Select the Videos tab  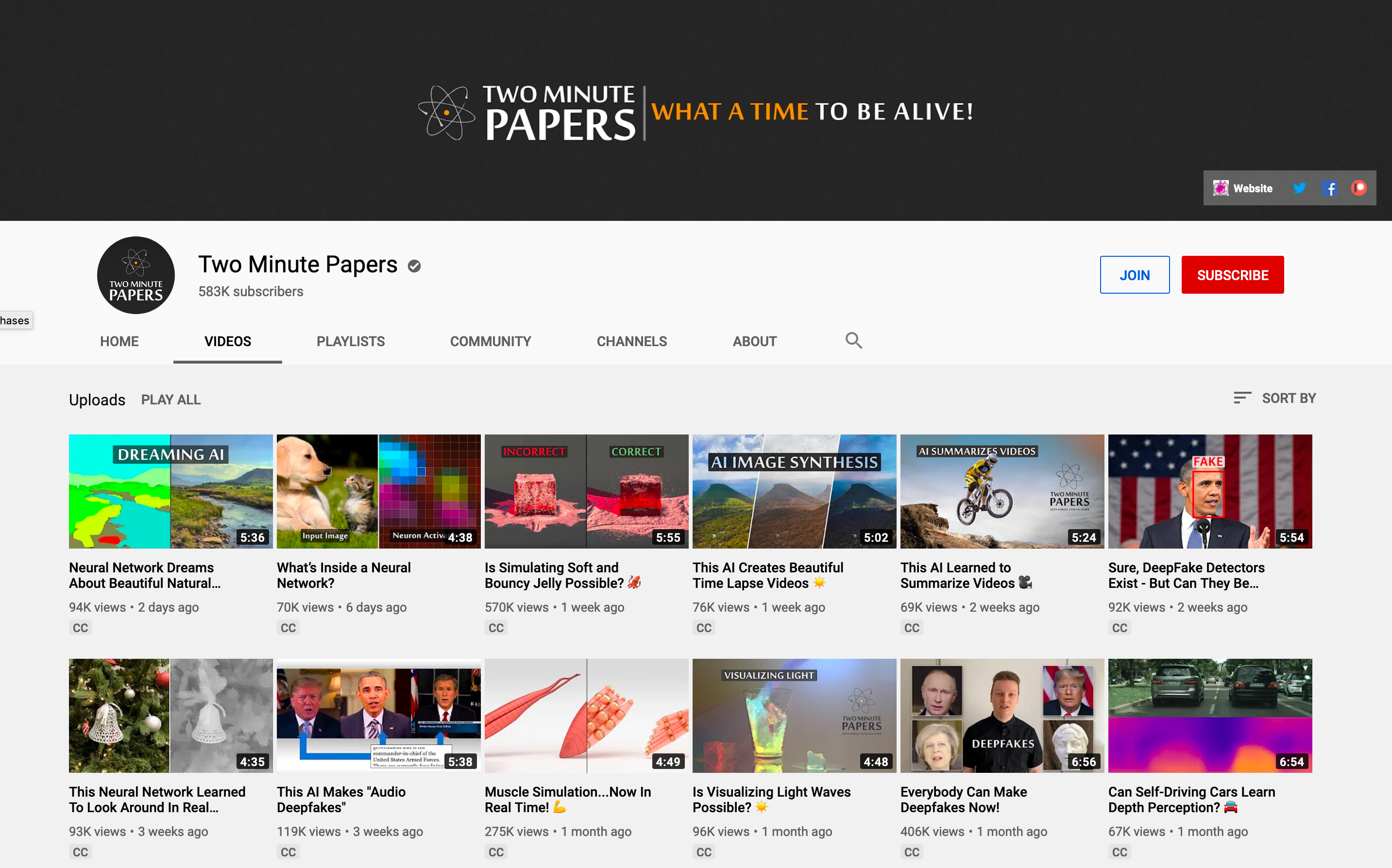tap(227, 341)
